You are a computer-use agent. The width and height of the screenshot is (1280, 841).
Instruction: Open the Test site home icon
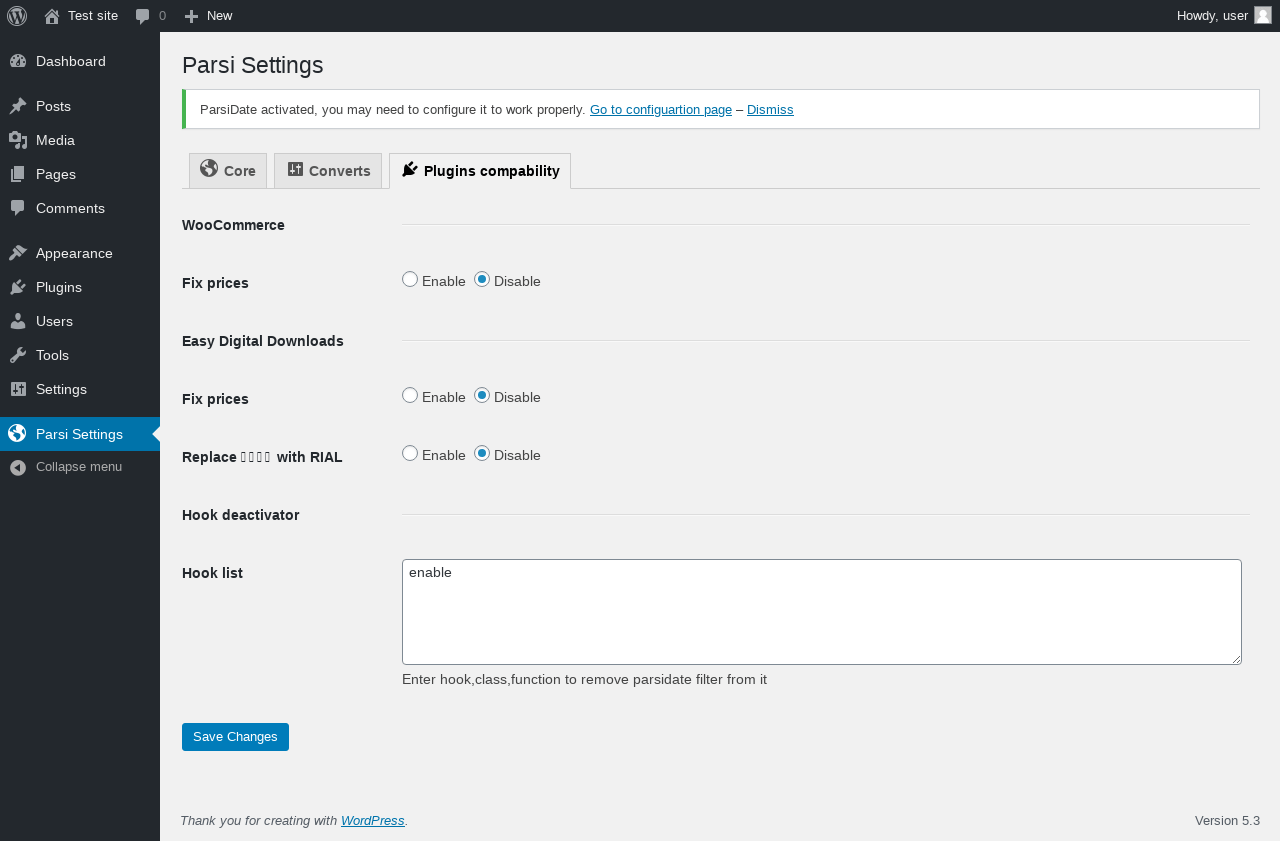pos(52,16)
